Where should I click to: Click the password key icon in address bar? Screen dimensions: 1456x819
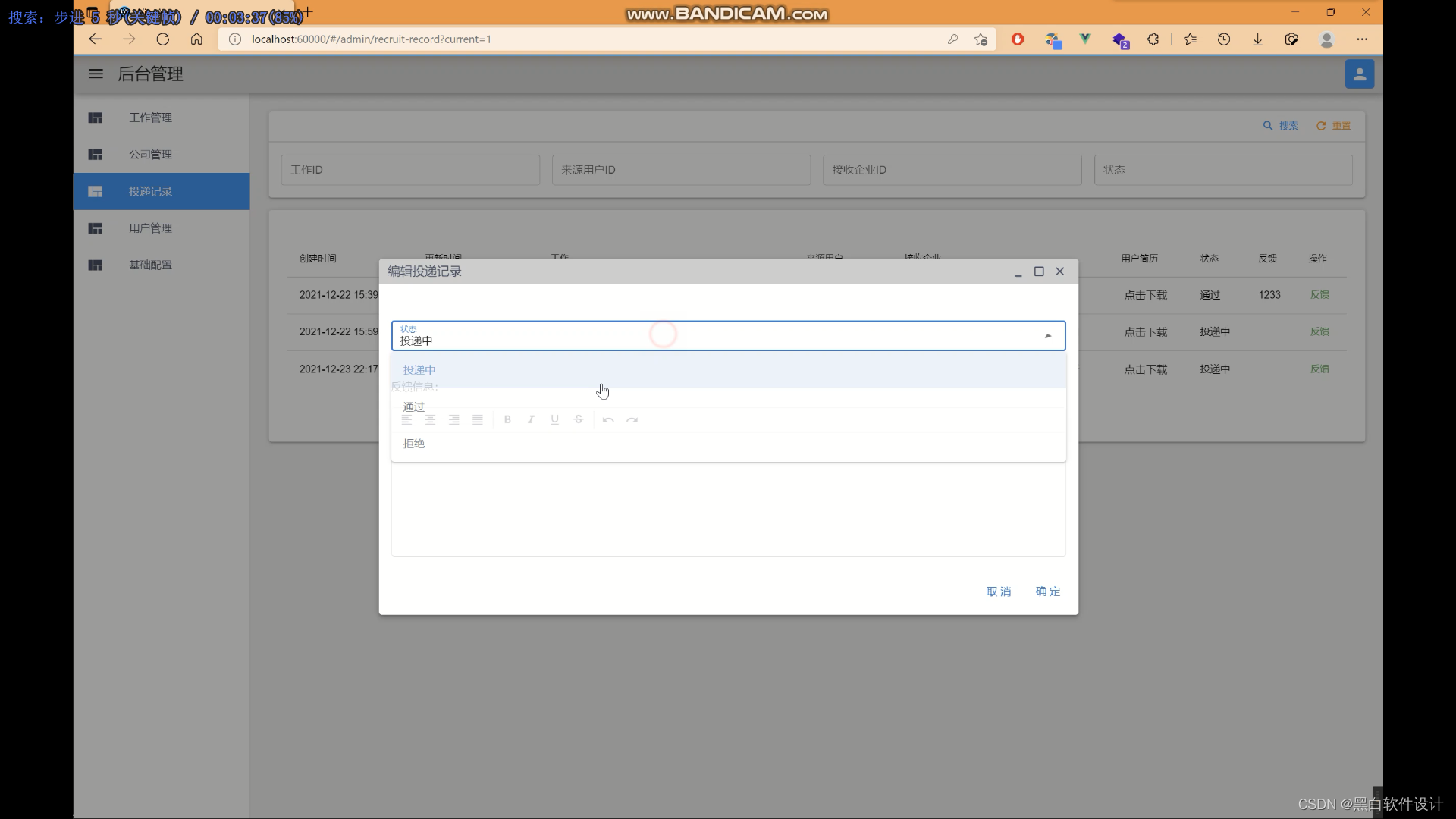tap(952, 39)
